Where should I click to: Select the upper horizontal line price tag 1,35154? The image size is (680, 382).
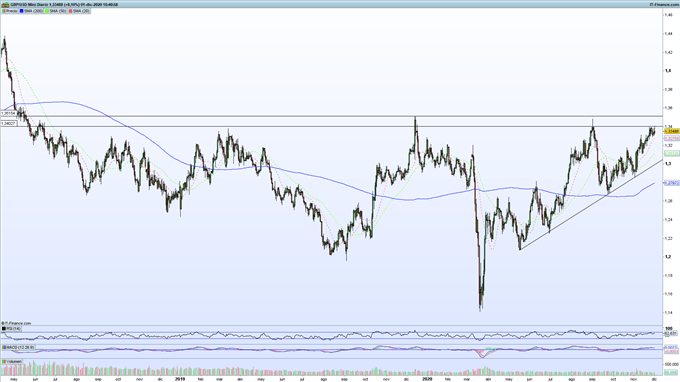click(x=8, y=113)
